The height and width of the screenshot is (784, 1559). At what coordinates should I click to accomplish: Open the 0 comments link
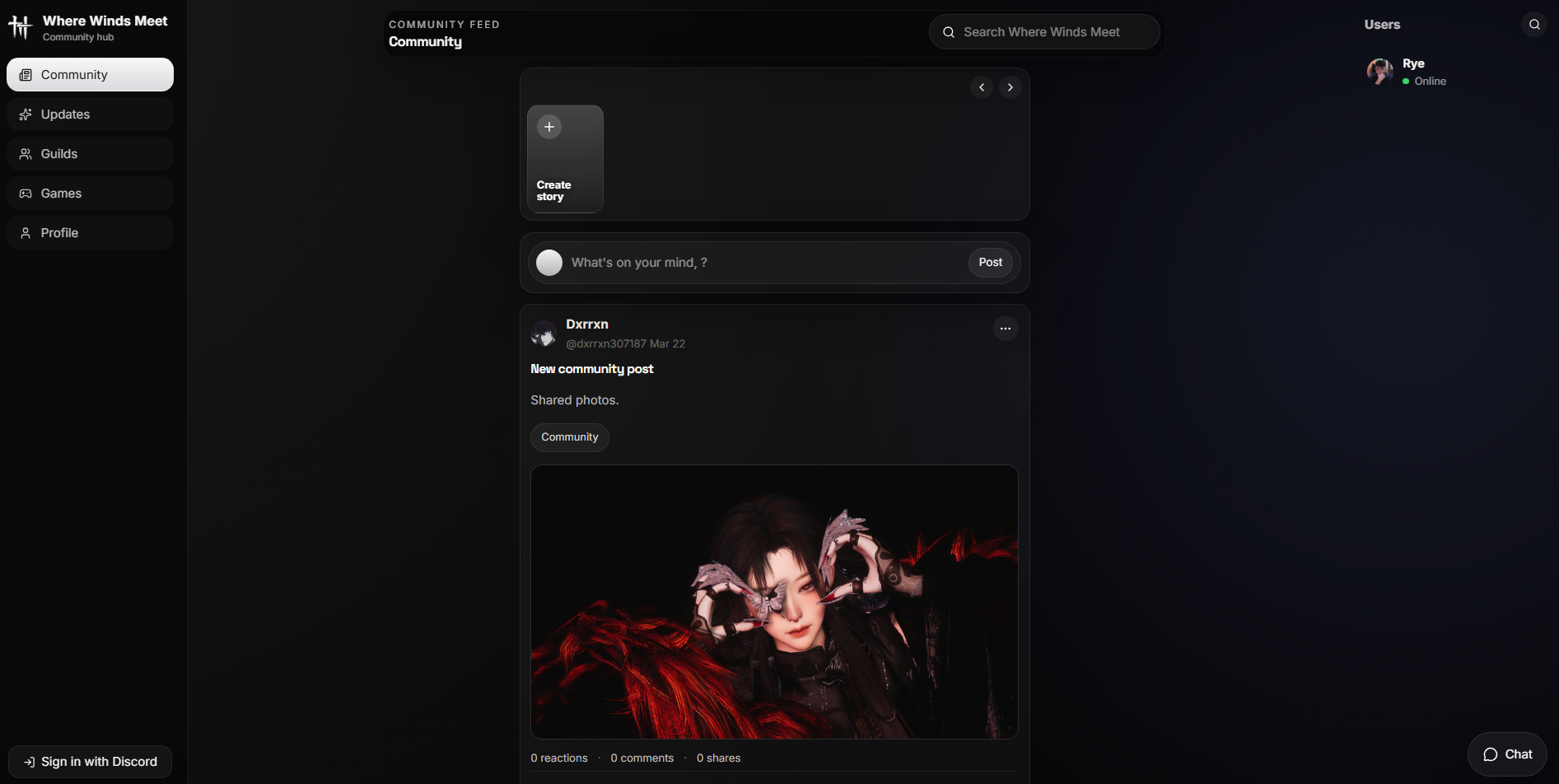coord(642,758)
